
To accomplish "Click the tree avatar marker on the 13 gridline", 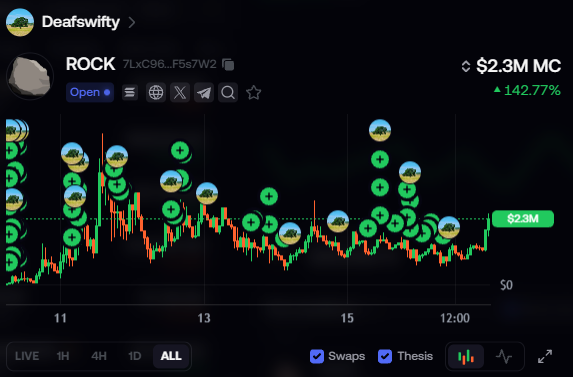I will coord(207,193).
